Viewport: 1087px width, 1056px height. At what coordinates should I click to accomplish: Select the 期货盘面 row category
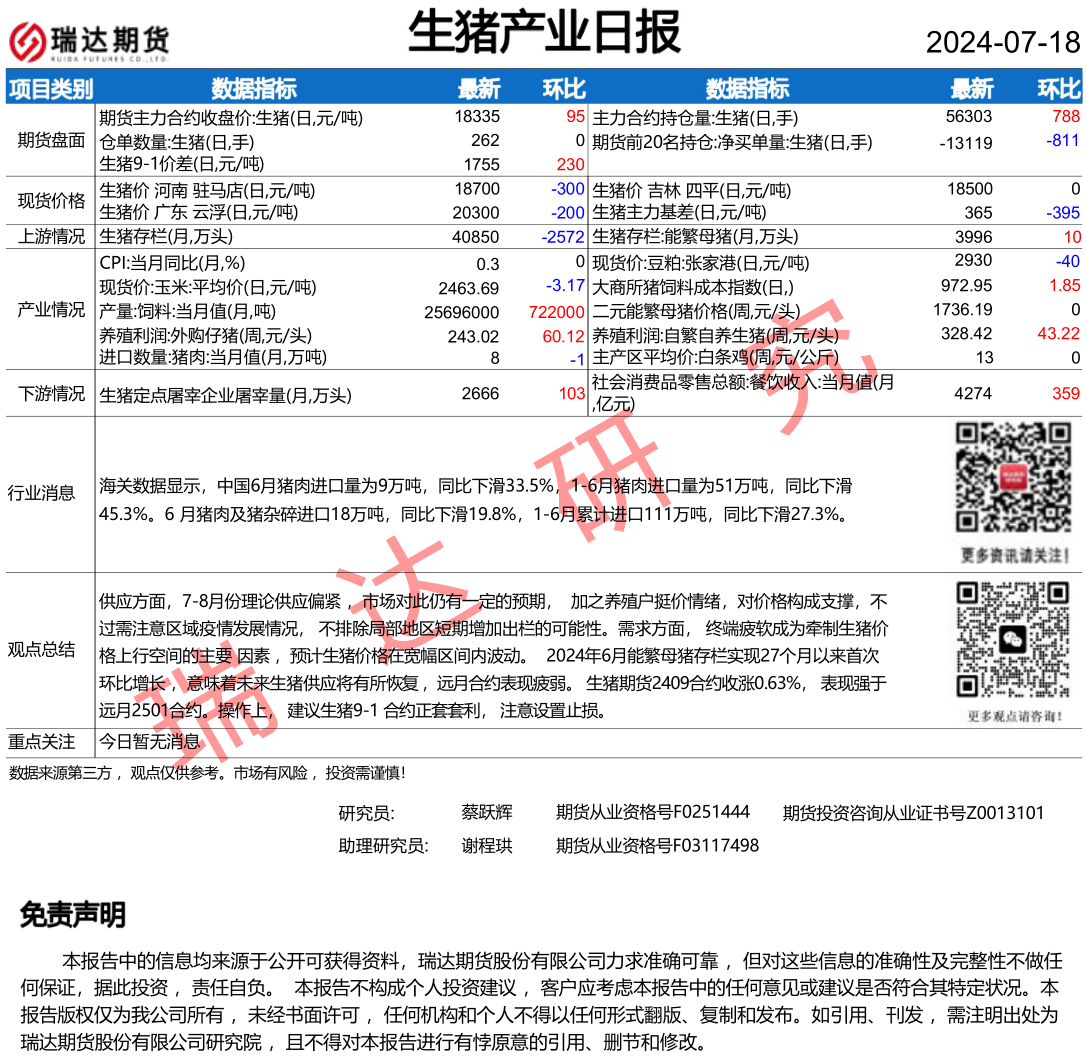(x=50, y=140)
